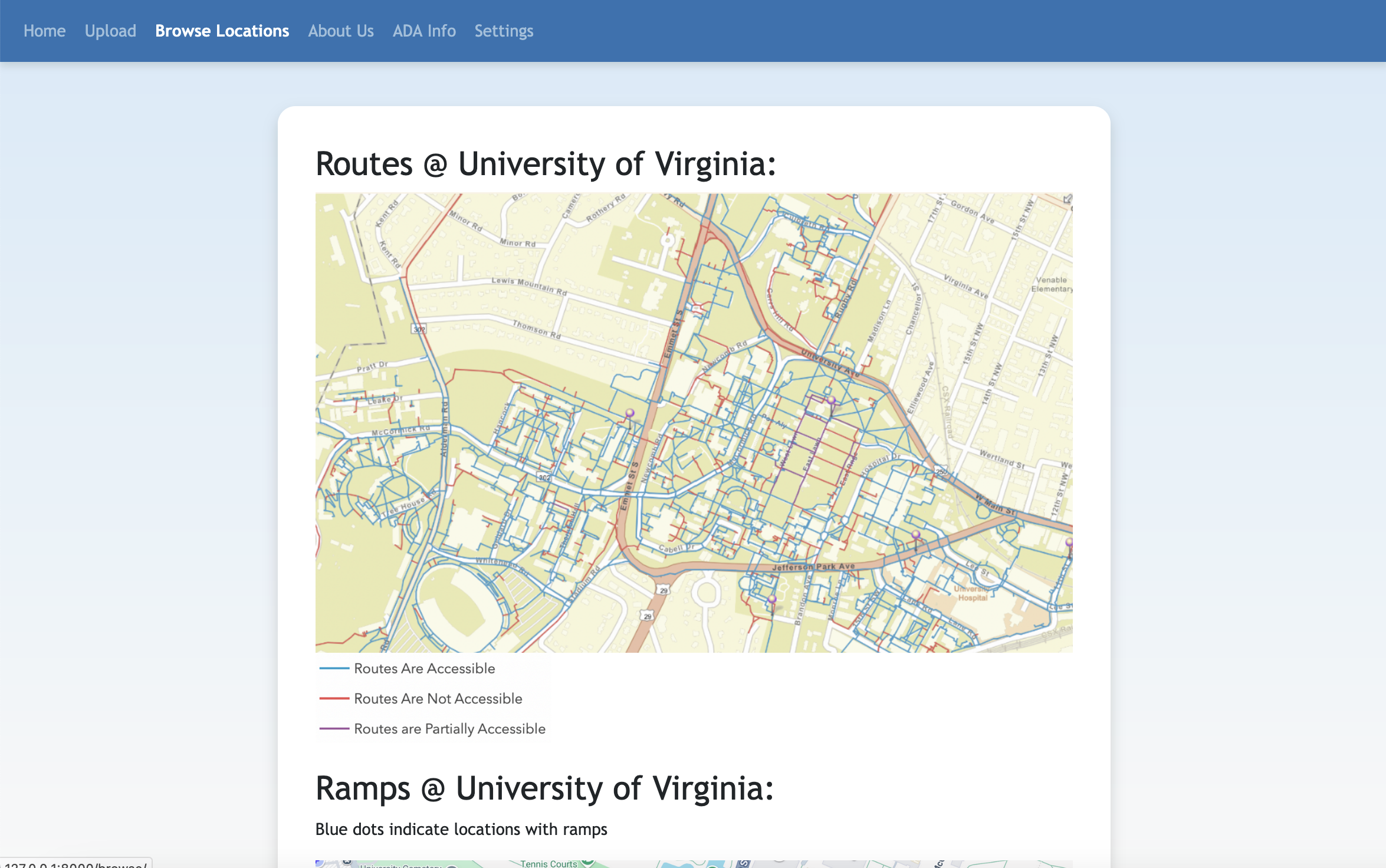Select Browse Locations in navbar
The width and height of the screenshot is (1386, 868).
pos(222,31)
